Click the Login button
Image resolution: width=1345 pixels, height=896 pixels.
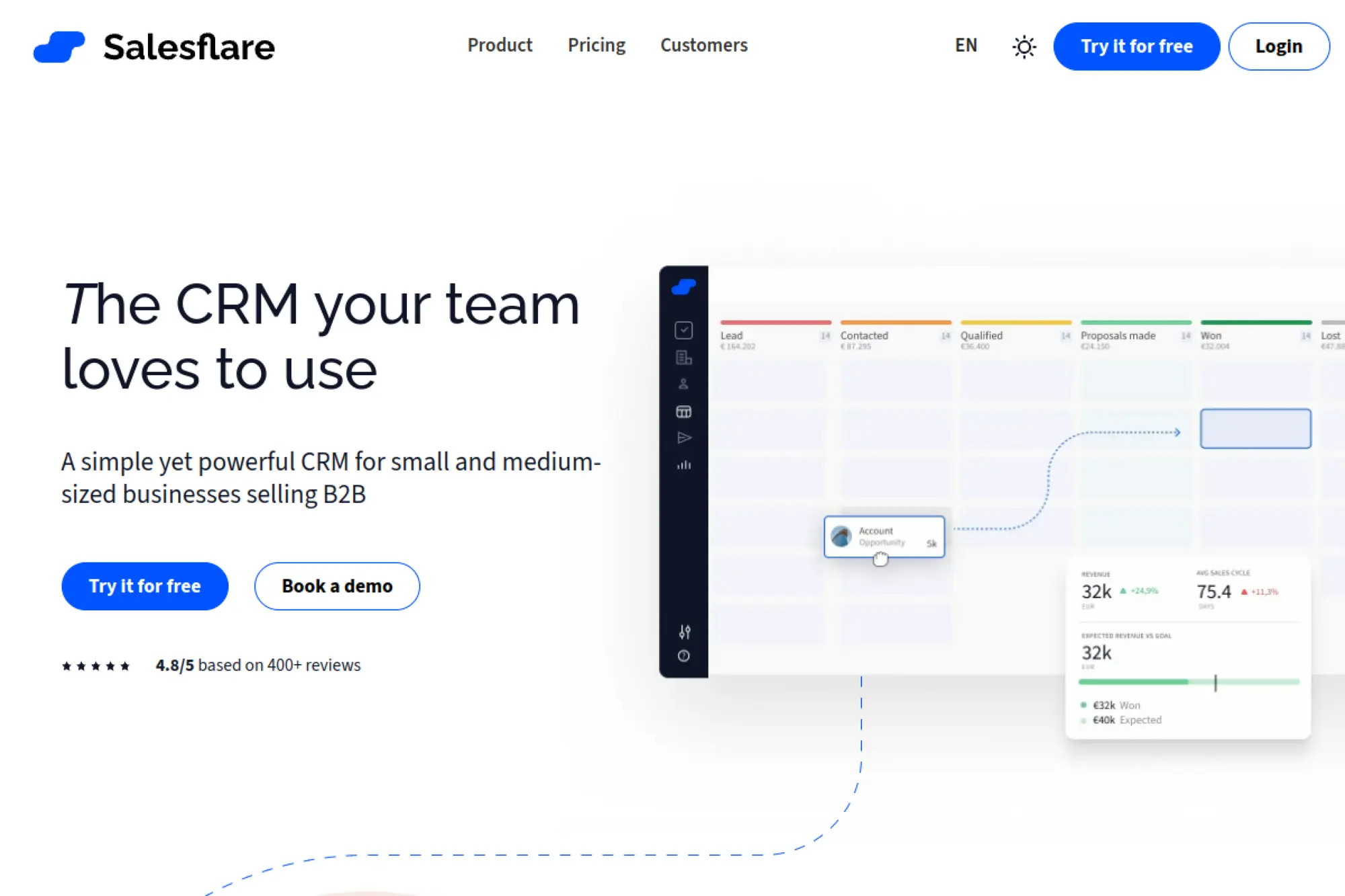coord(1278,46)
